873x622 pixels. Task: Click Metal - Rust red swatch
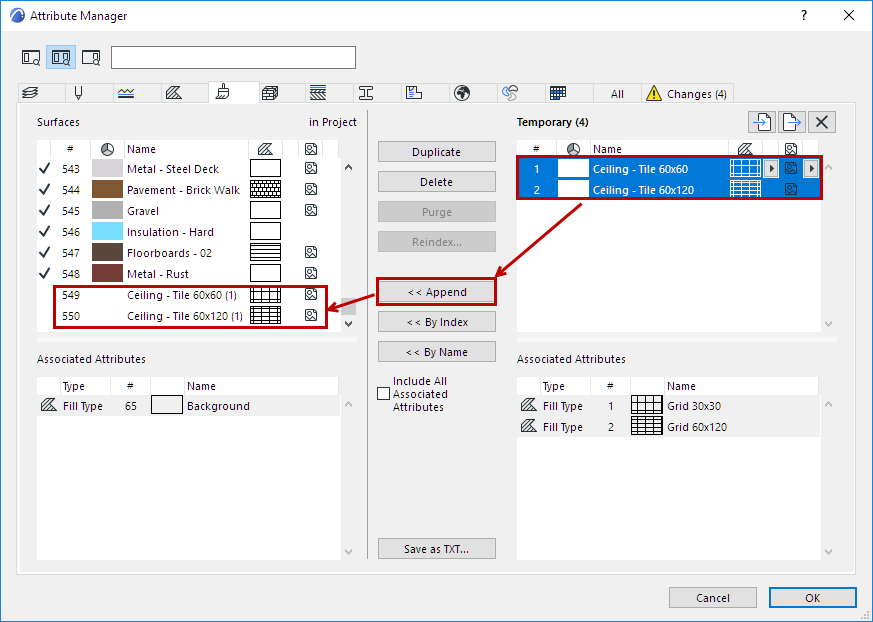coord(107,273)
